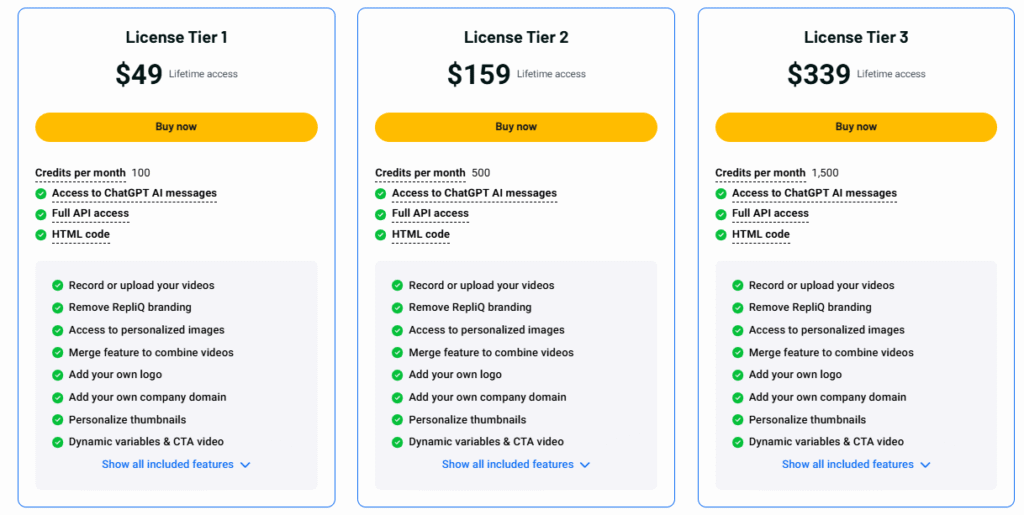Click Tier 3 Record or upload videos check icon
The image size is (1024, 515).
738,286
